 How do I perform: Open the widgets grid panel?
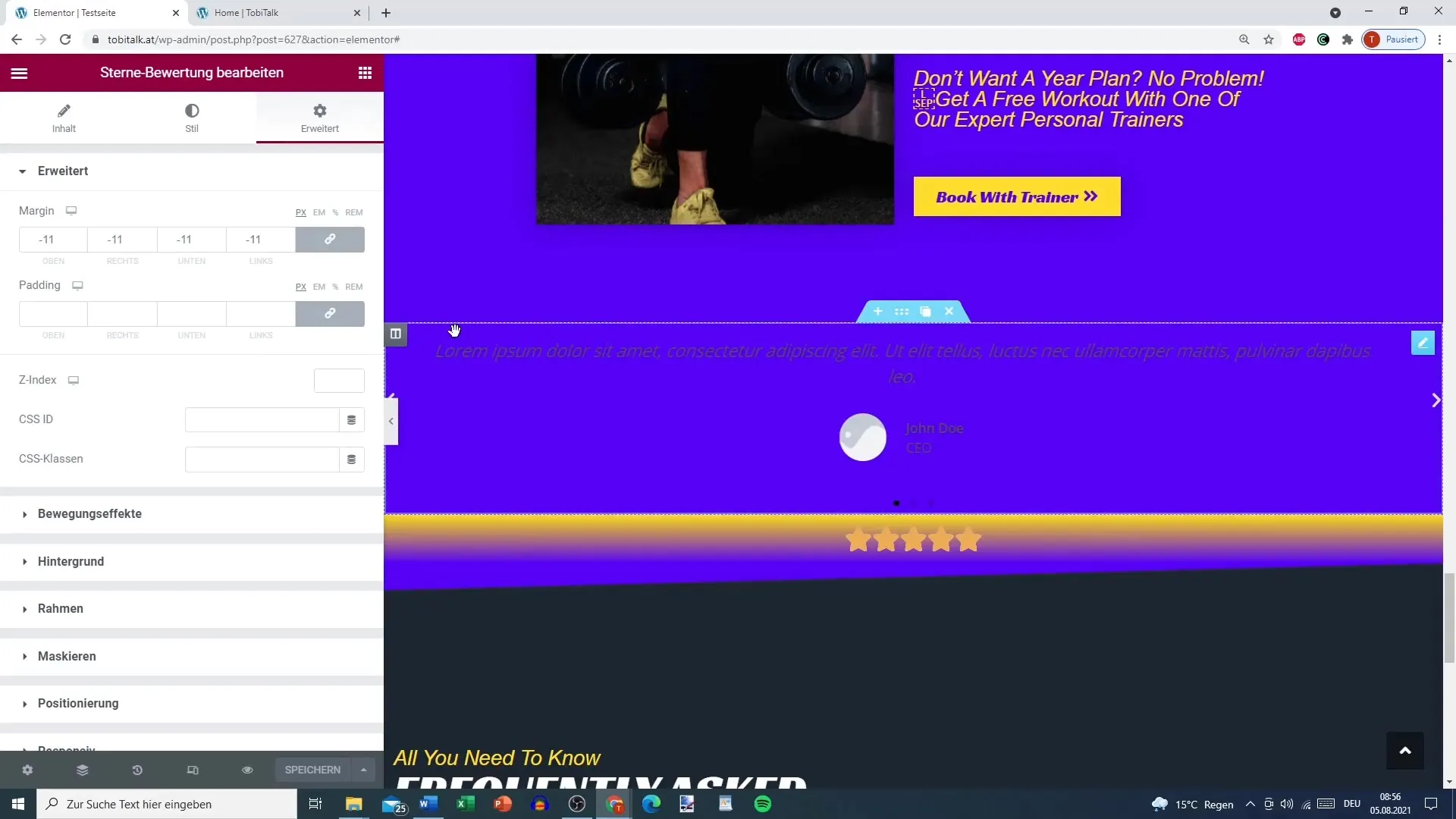pos(365,73)
